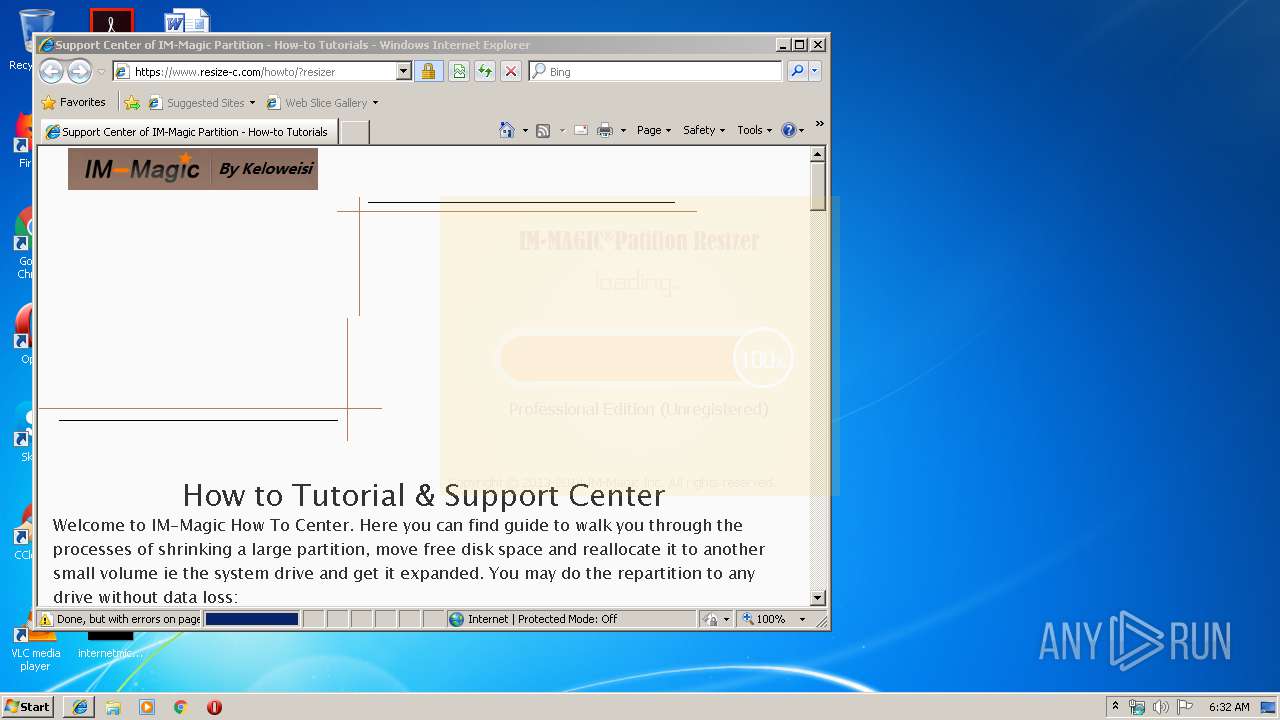Click the status bar loading progress bar
This screenshot has width=1280, height=720.
coord(252,619)
